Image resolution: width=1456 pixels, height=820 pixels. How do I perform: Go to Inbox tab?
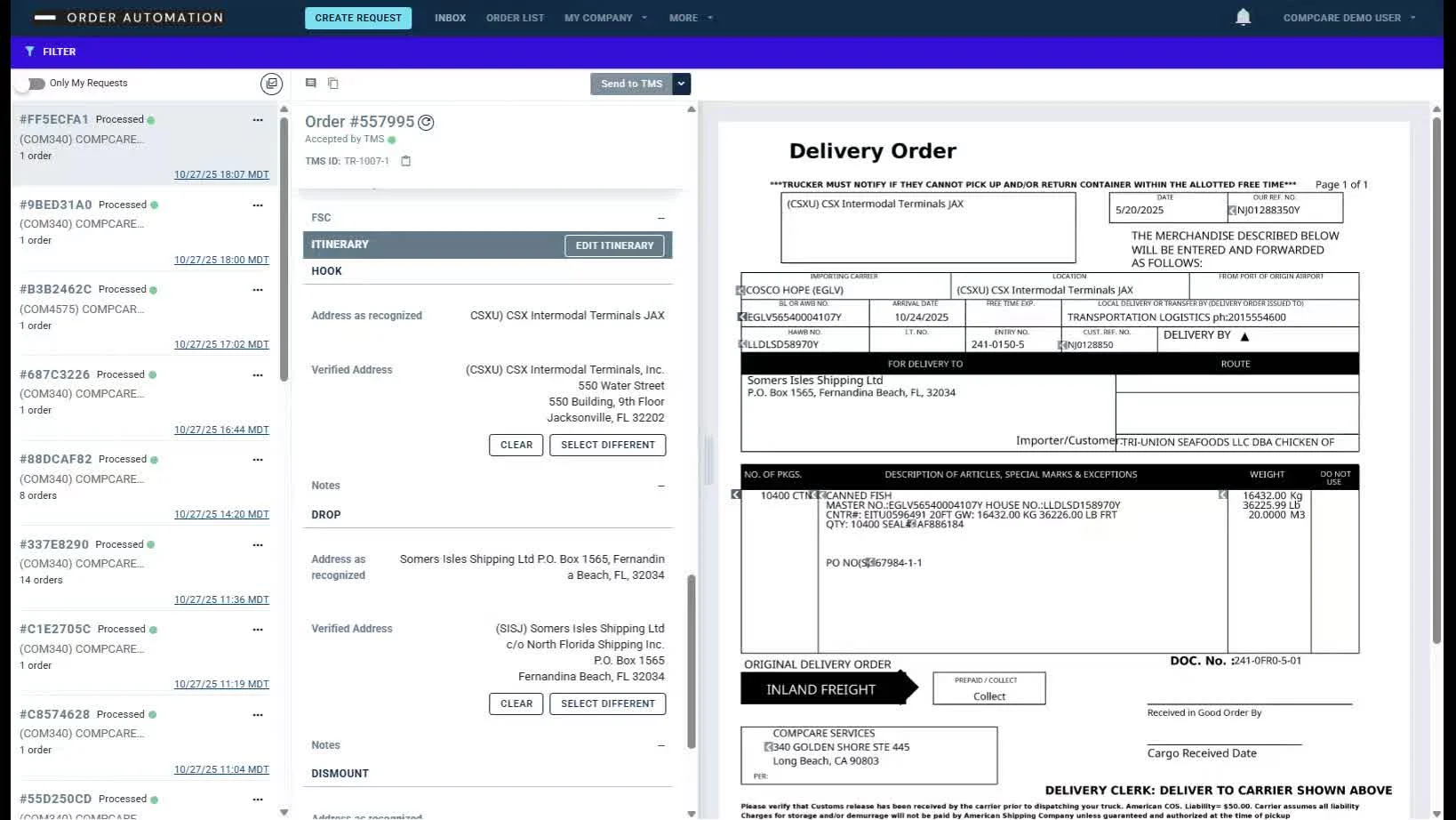450,18
